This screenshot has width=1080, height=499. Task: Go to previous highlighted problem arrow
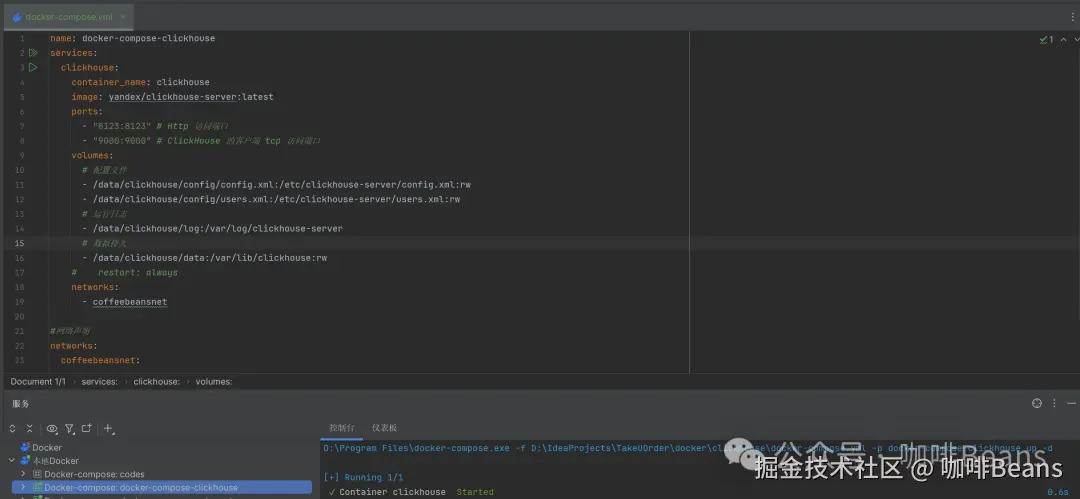point(1064,40)
